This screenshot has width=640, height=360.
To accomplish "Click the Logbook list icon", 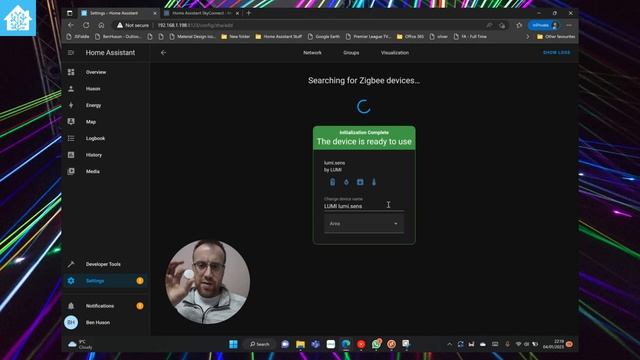I will [x=71, y=138].
